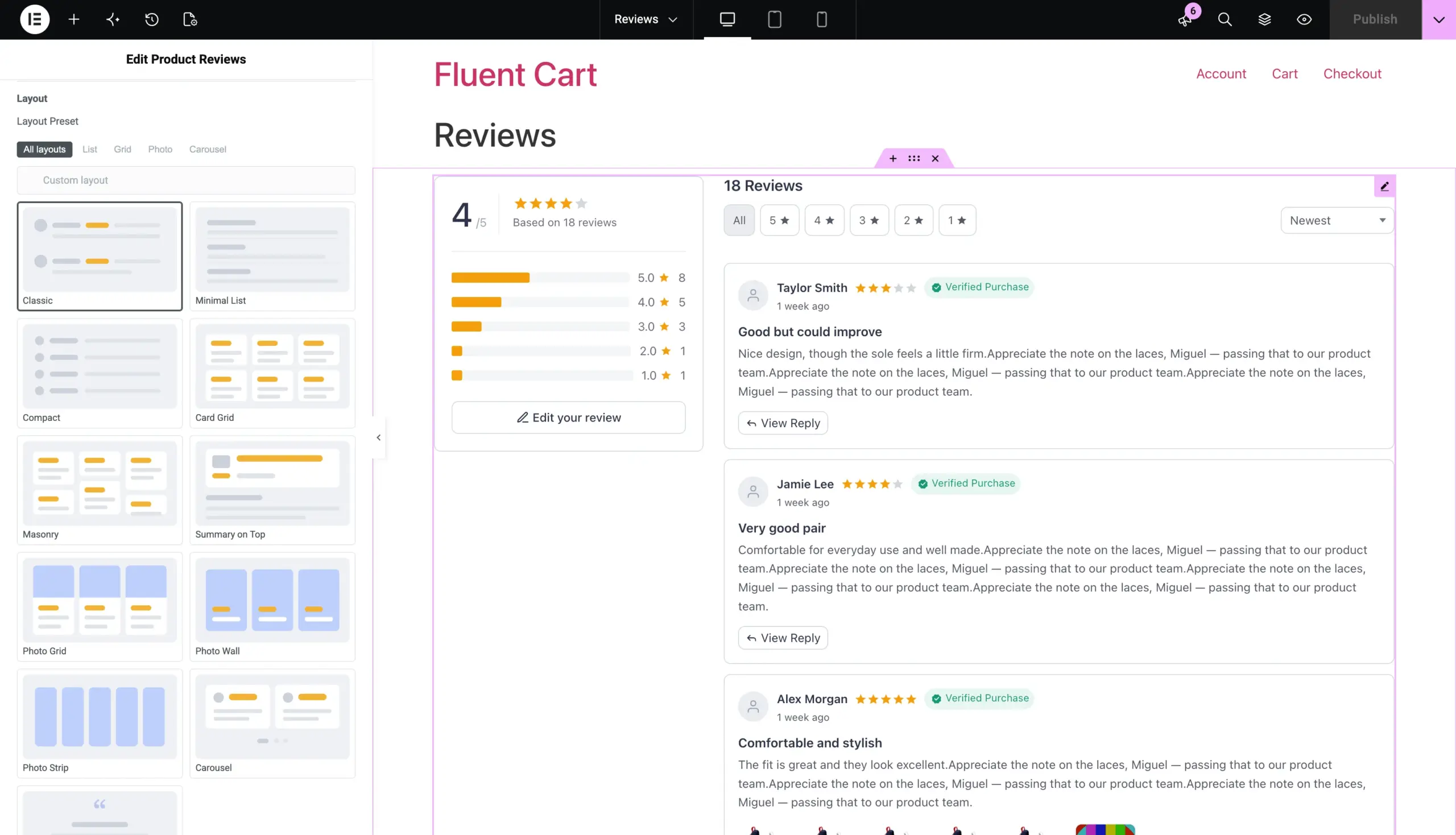Choose the Carousel layout preset thumbnail
The width and height of the screenshot is (1456, 835).
click(272, 723)
